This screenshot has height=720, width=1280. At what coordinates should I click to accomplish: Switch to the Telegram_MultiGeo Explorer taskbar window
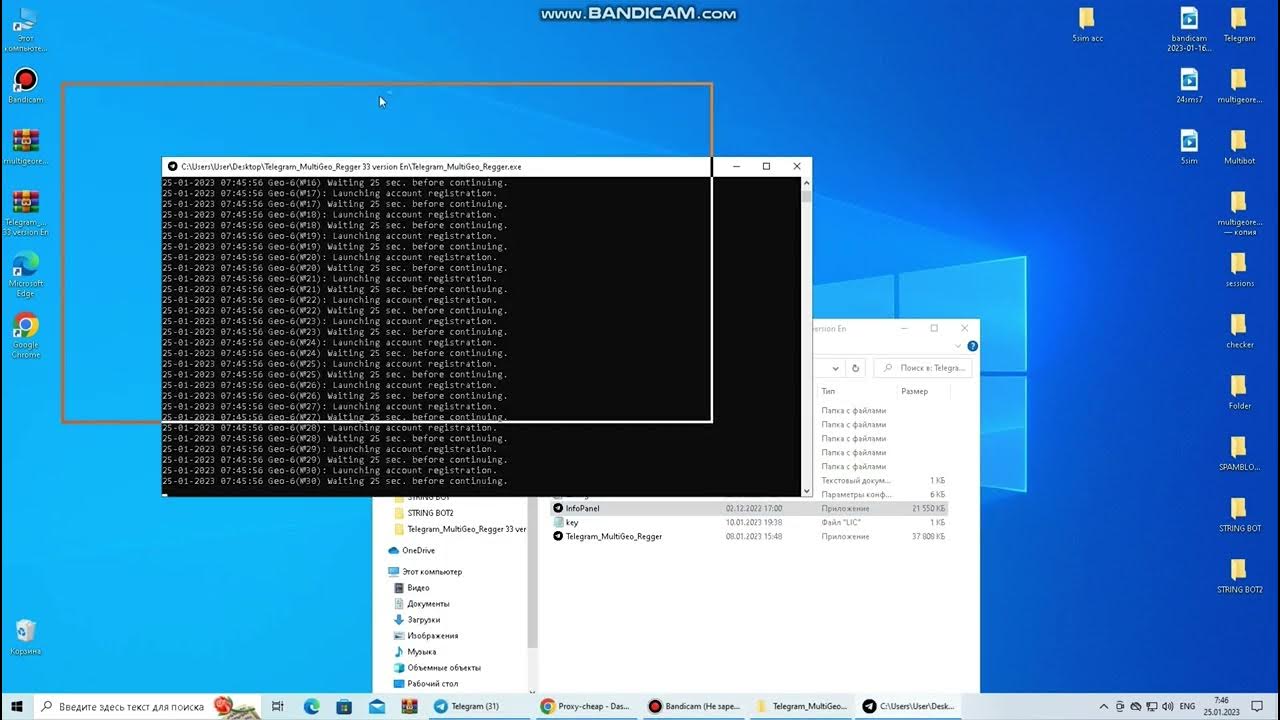click(x=801, y=706)
